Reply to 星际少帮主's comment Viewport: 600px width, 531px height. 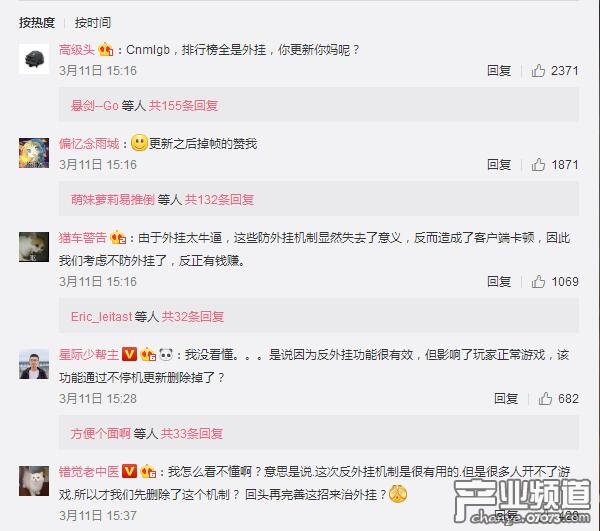(x=506, y=399)
